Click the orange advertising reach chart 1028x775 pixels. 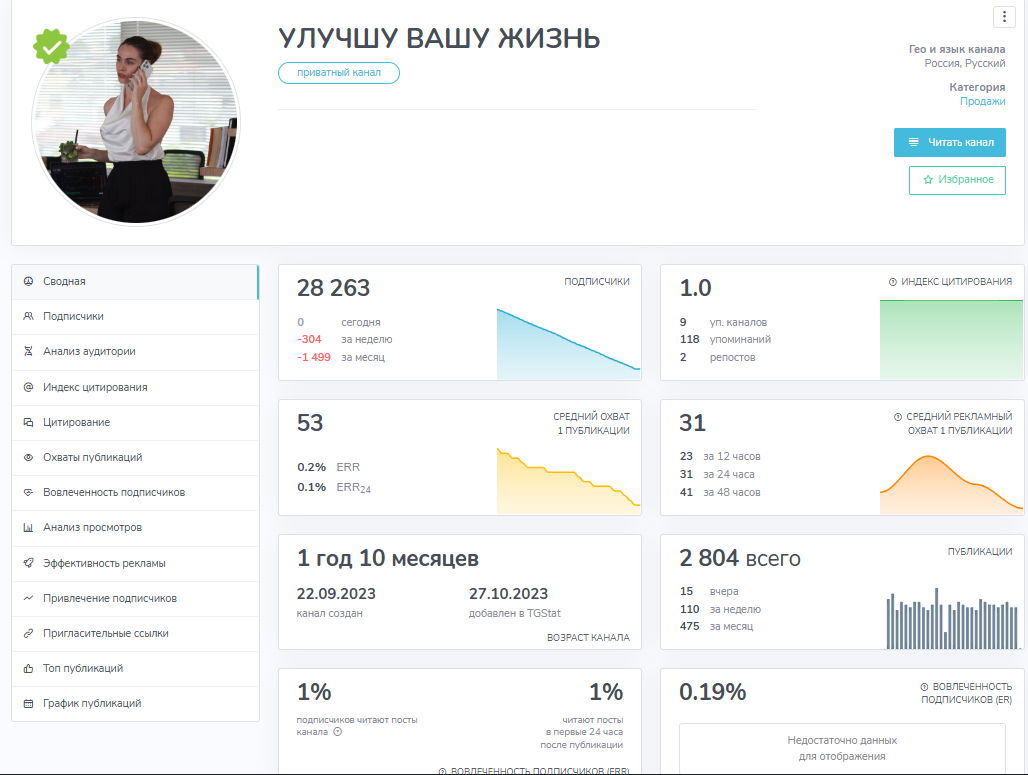click(x=951, y=484)
